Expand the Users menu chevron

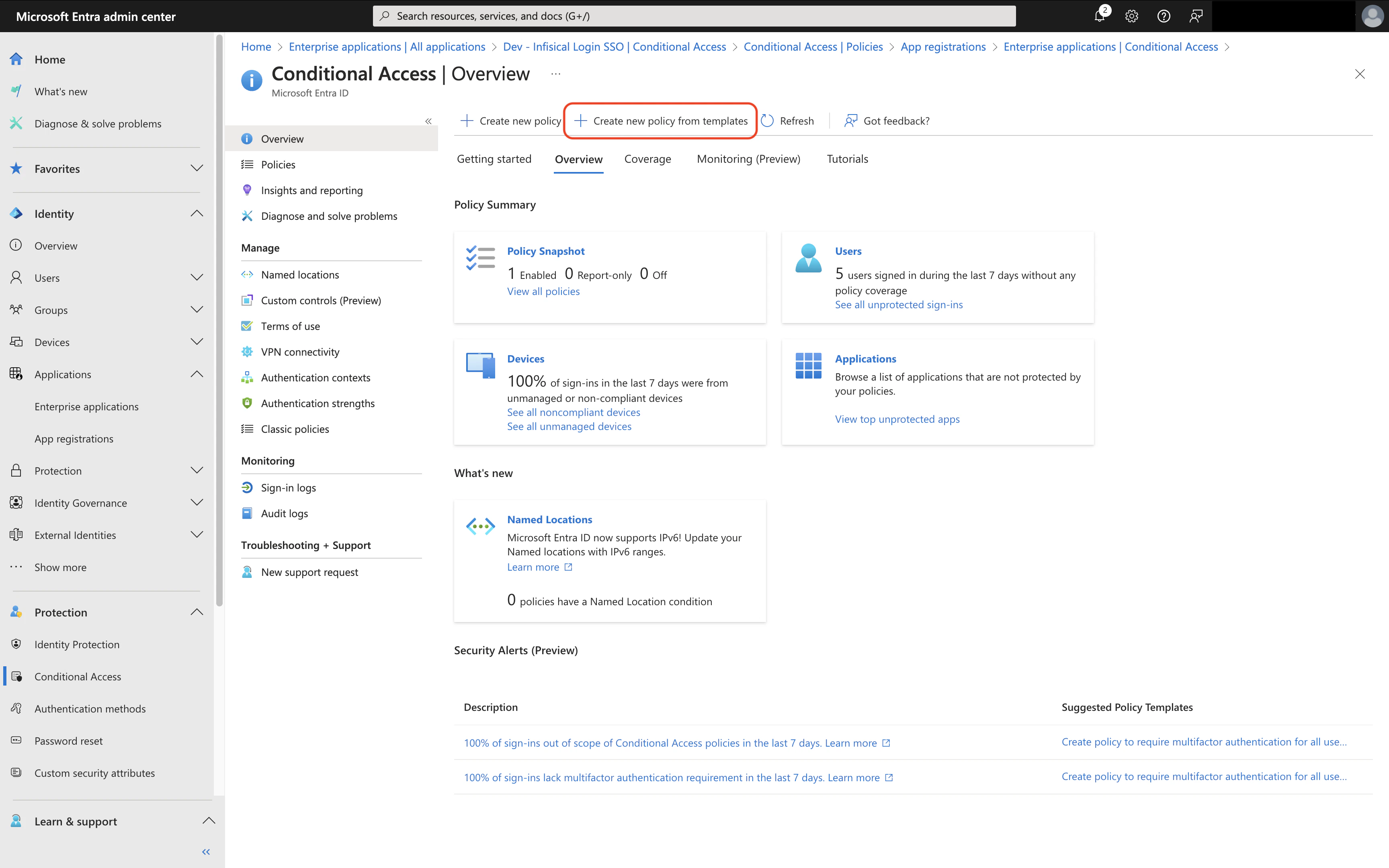(197, 277)
